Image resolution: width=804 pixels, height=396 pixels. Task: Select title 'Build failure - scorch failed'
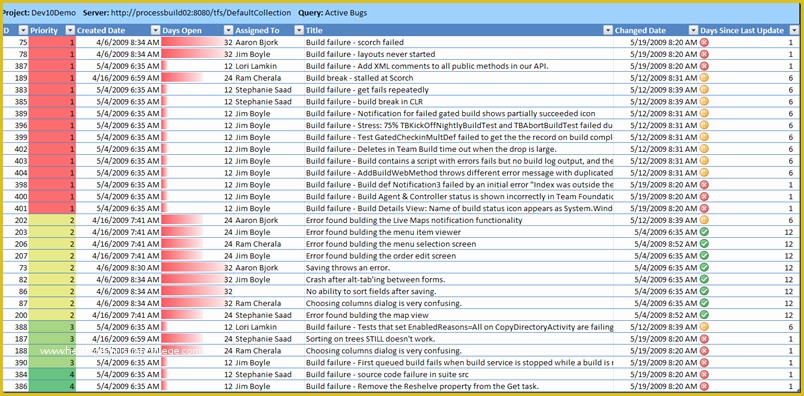pos(355,43)
